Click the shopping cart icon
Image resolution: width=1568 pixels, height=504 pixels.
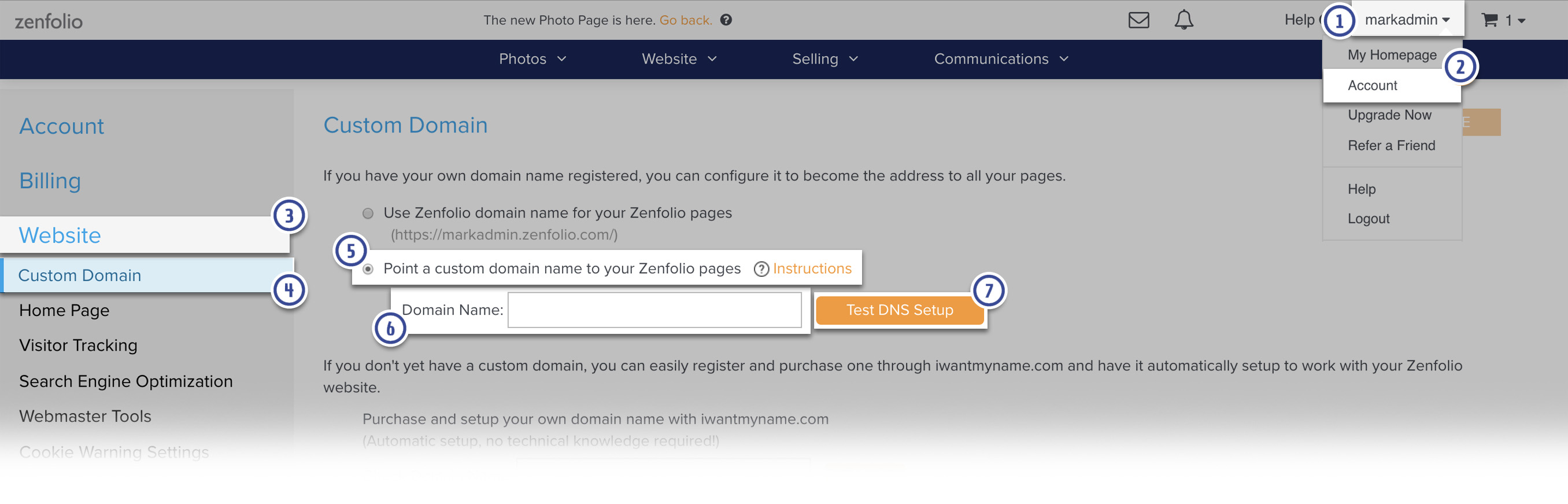point(1489,20)
